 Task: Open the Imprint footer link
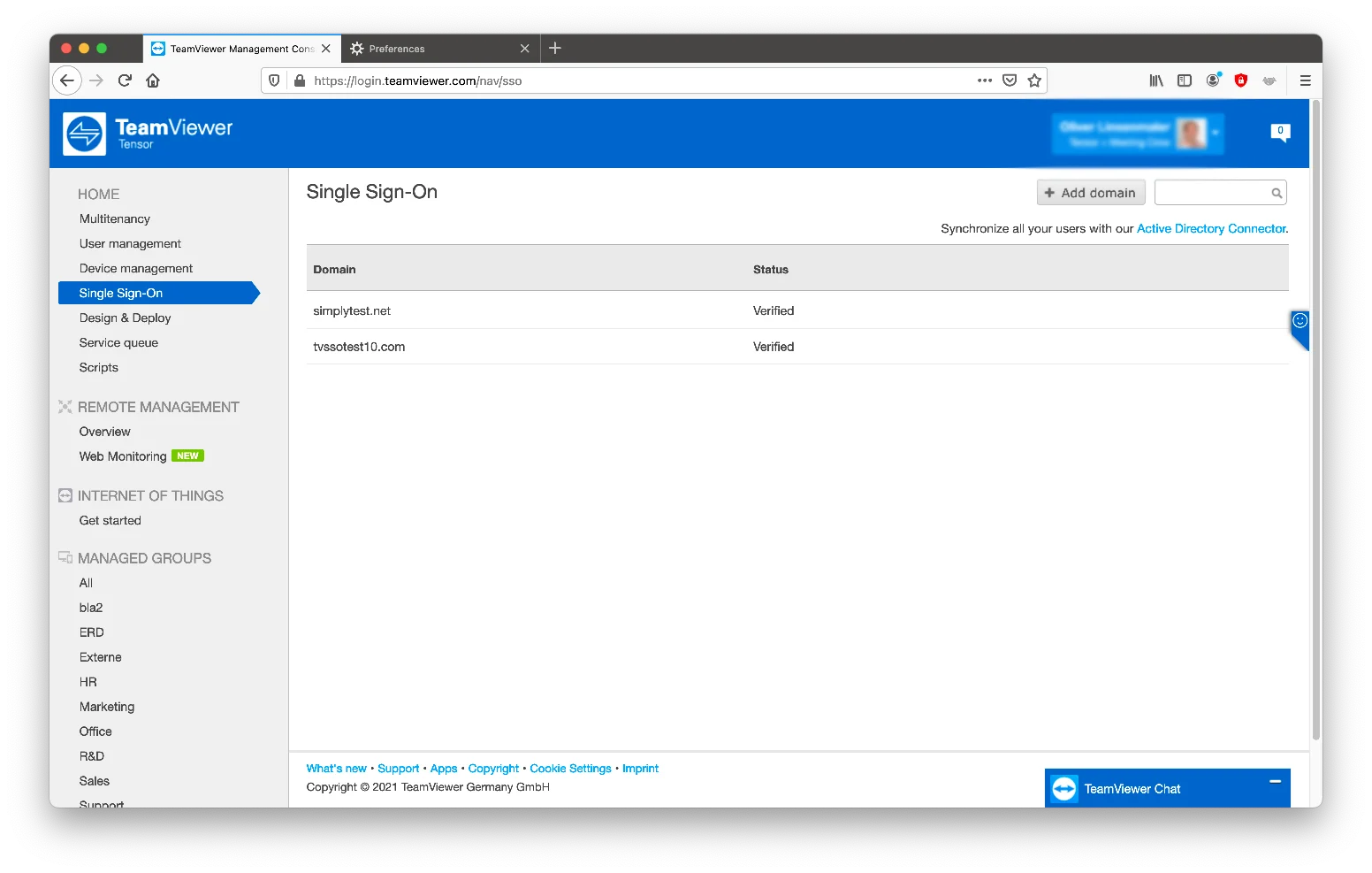click(x=640, y=769)
